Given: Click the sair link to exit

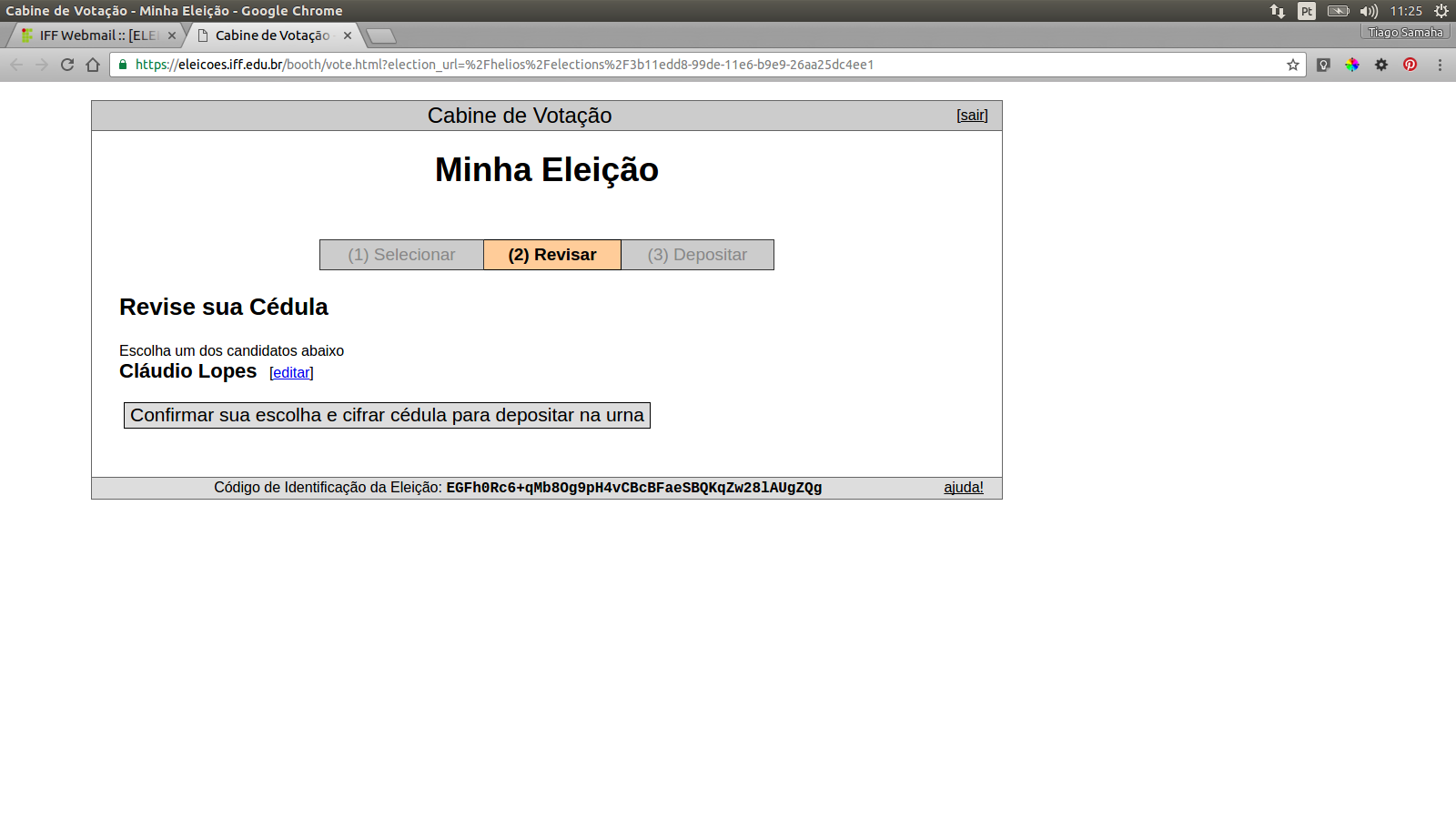Looking at the screenshot, I should click(972, 116).
